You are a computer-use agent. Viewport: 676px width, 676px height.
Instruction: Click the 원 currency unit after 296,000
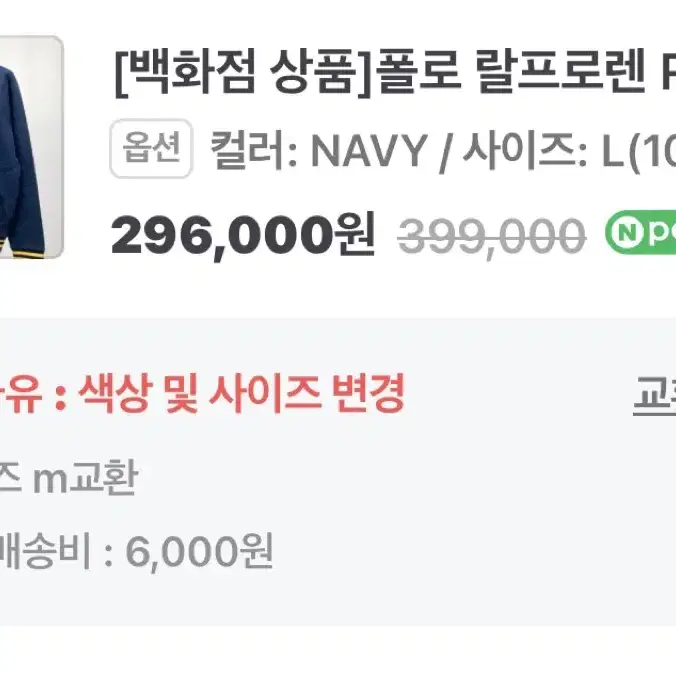tap(355, 234)
